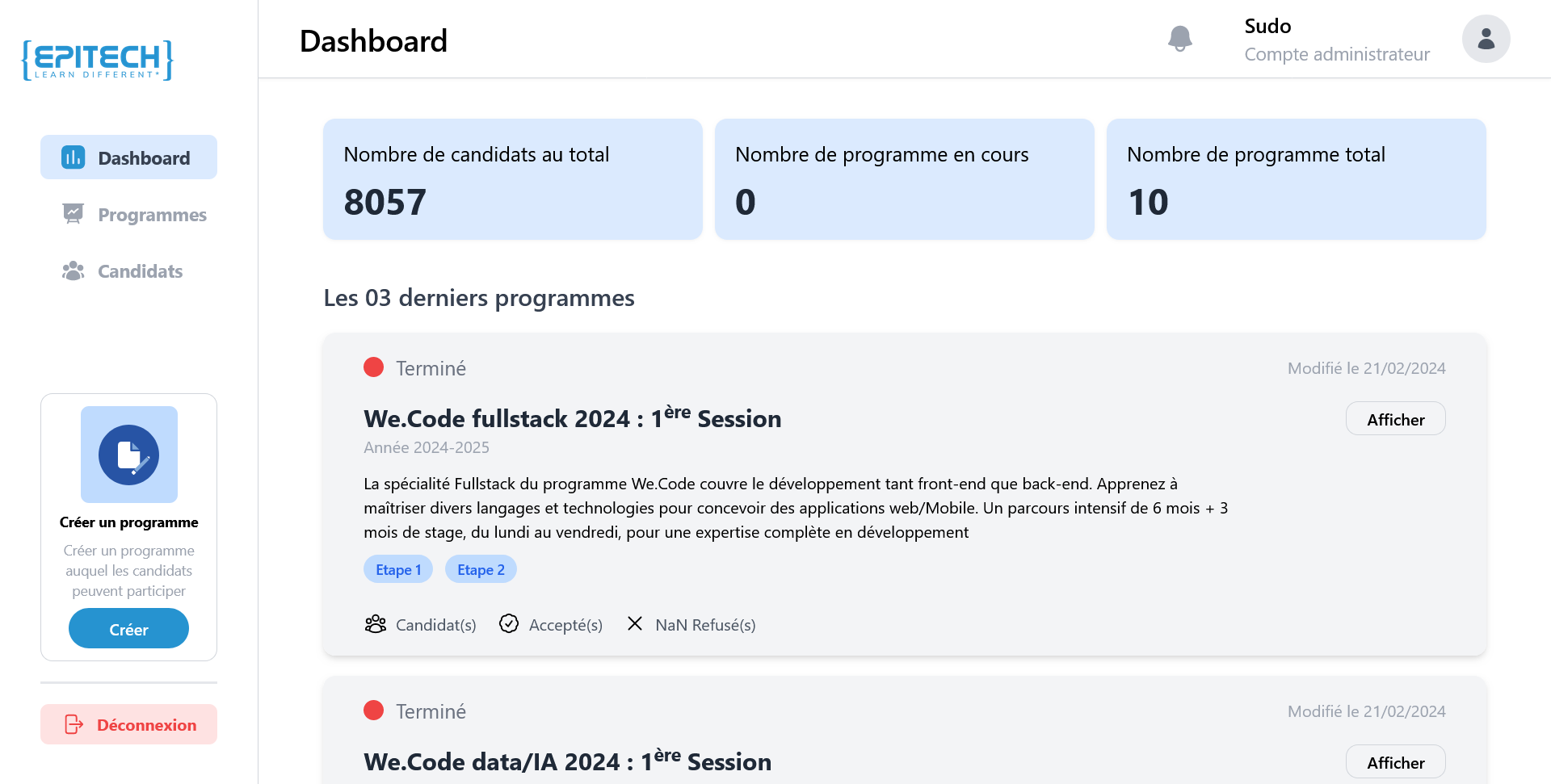Open the notifications bell
Viewport: 1551px width, 784px height.
click(1180, 38)
